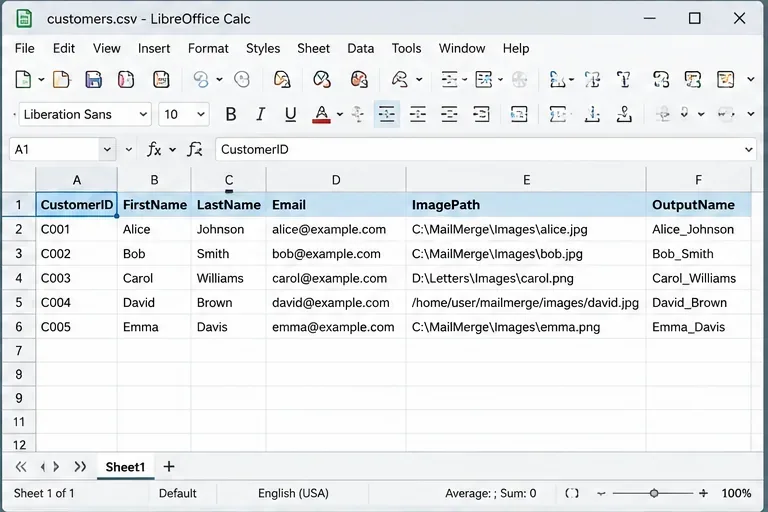
Task: Toggle Bold formatting
Action: [x=231, y=114]
